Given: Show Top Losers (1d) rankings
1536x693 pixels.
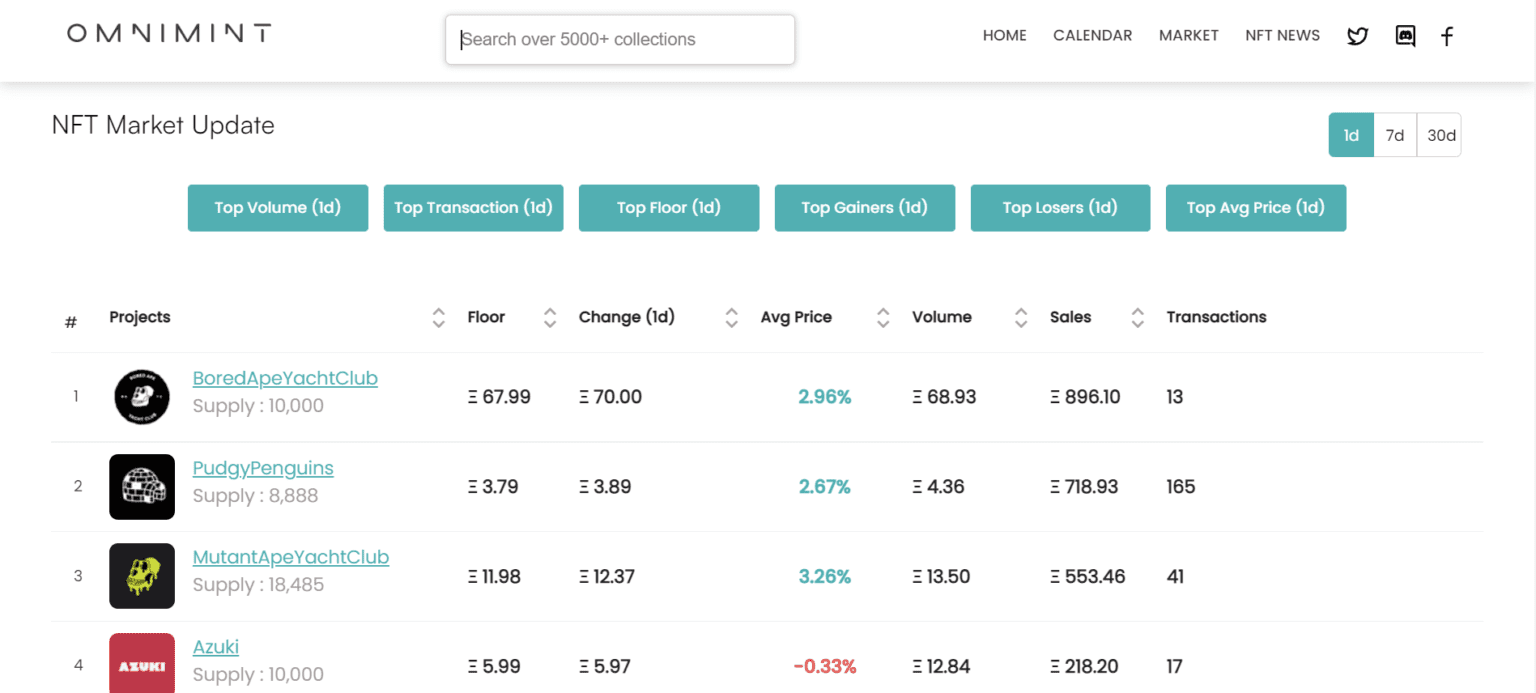Looking at the screenshot, I should [x=1060, y=208].
